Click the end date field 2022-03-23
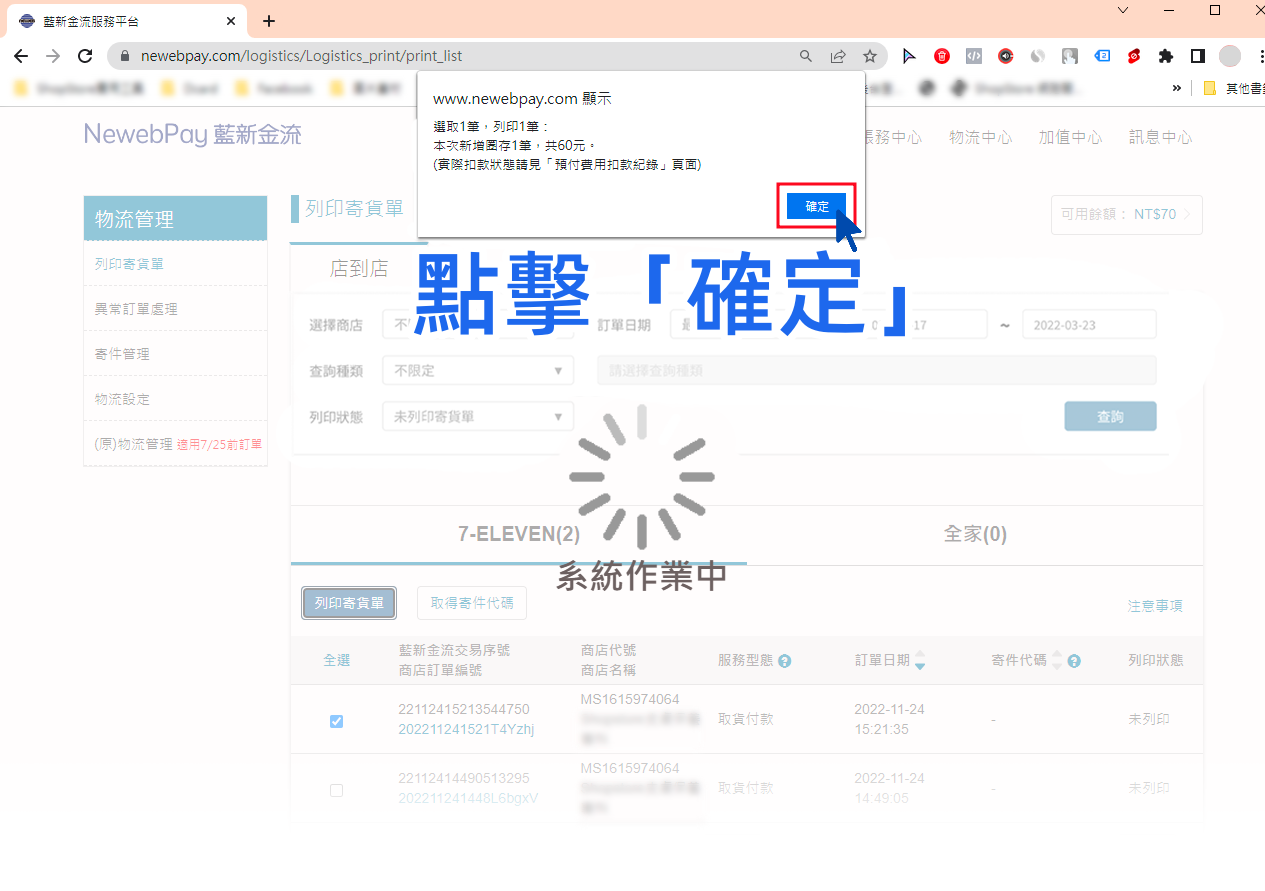The width and height of the screenshot is (1265, 891). pos(1089,325)
